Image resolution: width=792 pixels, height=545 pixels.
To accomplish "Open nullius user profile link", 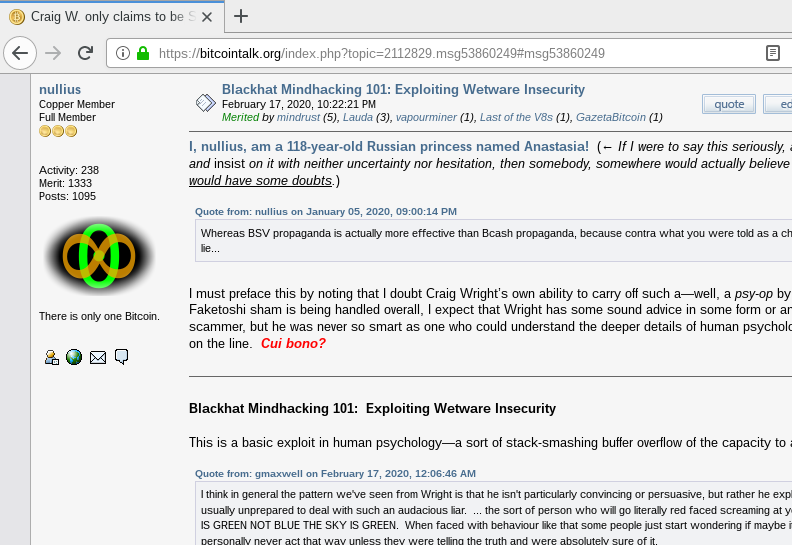I will pos(60,89).
